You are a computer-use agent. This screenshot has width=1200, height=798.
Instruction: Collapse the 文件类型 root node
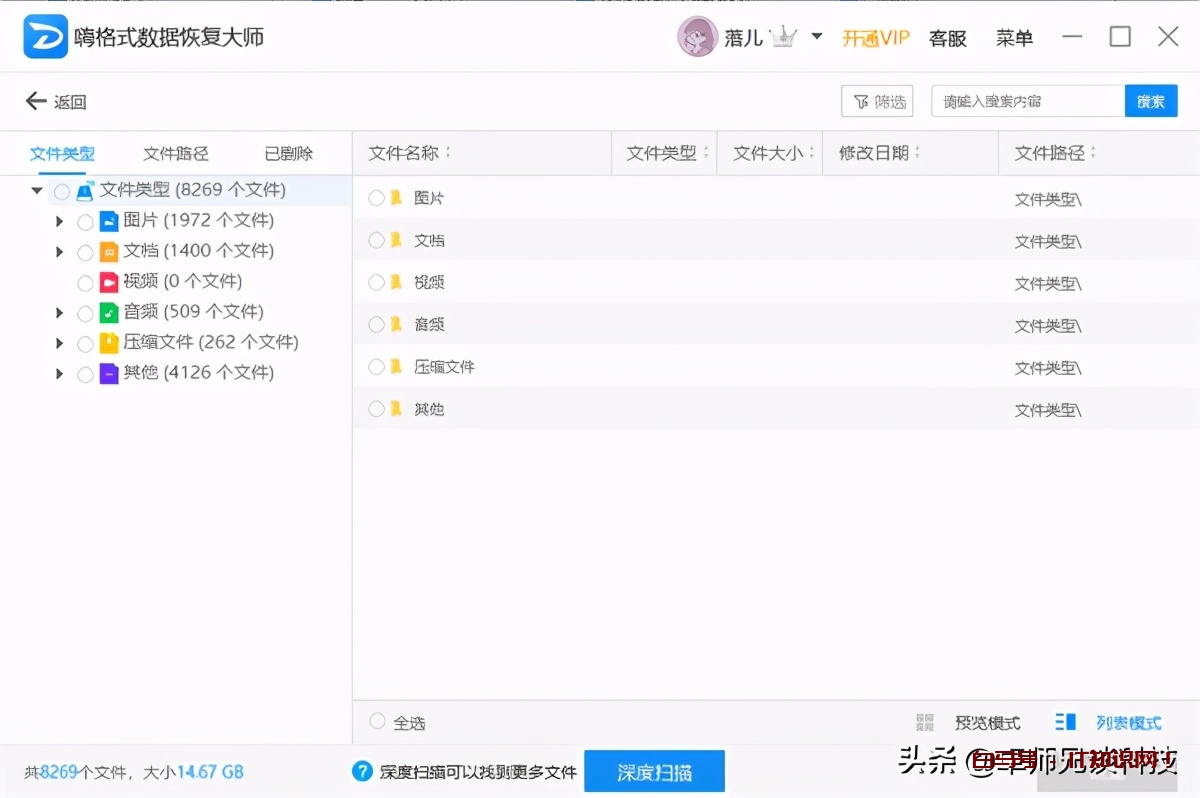[x=37, y=190]
